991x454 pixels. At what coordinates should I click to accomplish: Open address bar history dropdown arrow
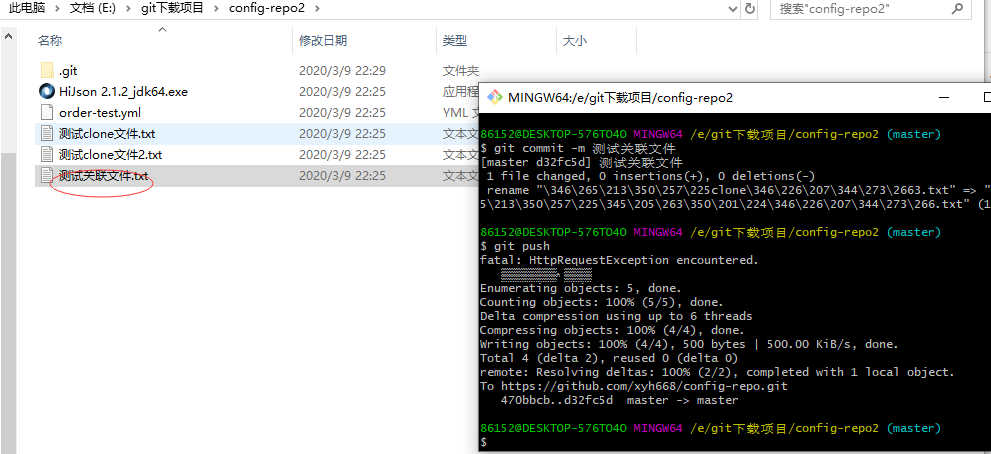(x=733, y=9)
